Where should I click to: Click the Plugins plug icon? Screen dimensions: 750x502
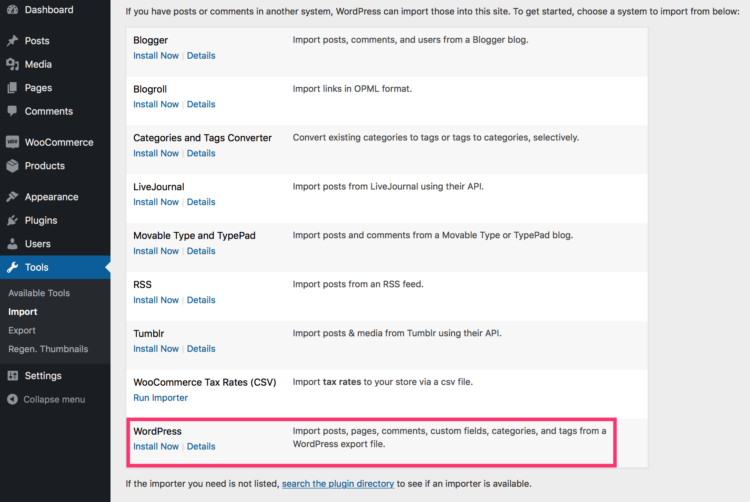(12, 220)
